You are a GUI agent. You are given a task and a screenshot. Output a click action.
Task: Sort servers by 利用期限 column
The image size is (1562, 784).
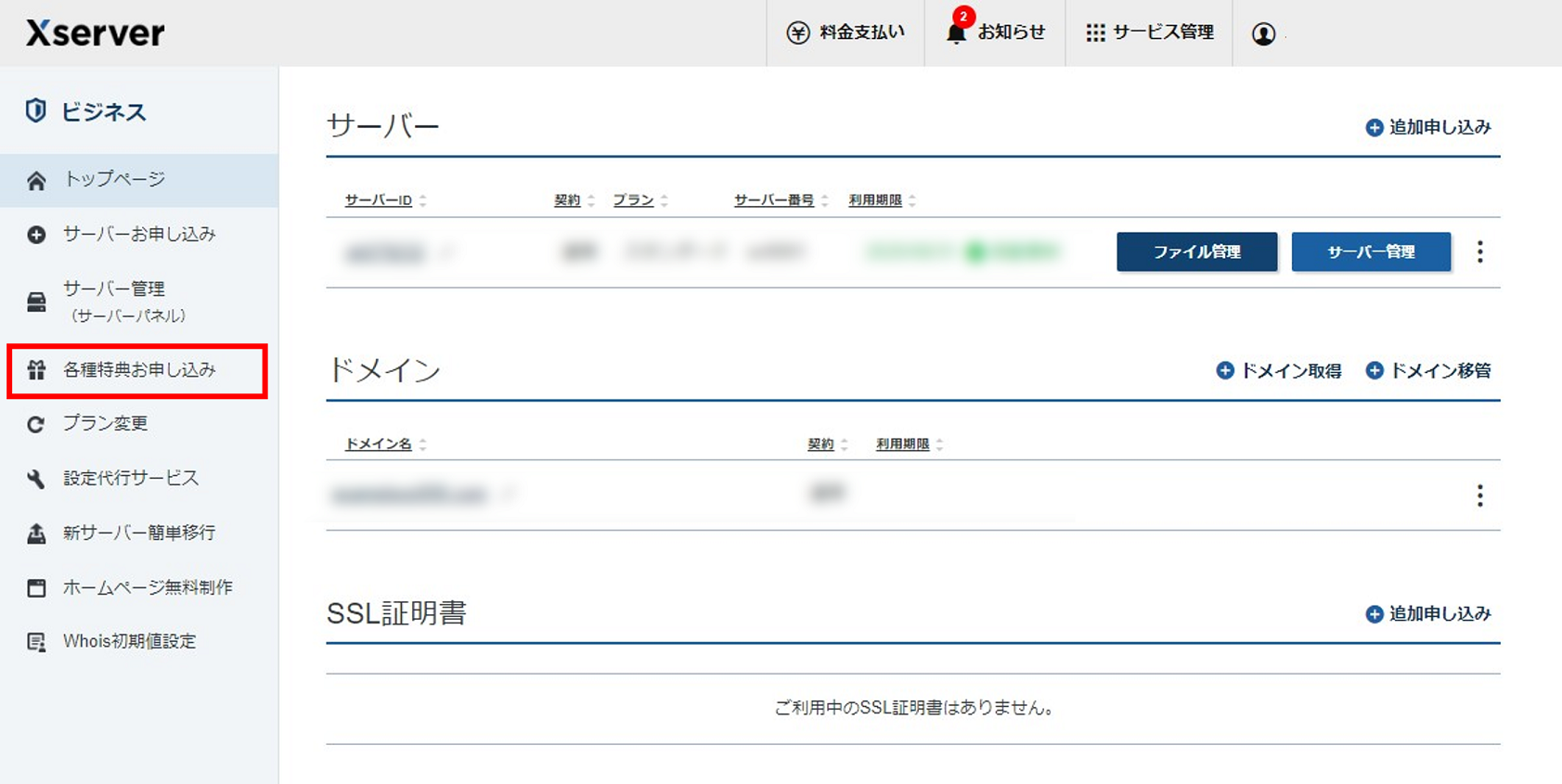tap(875, 200)
